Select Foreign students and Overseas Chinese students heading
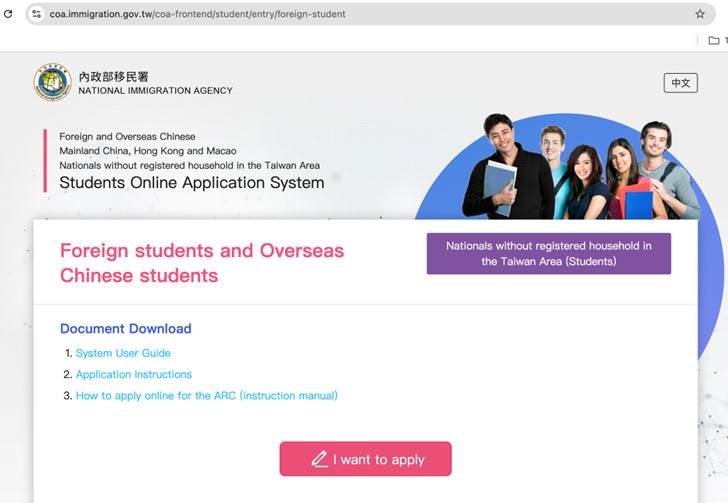This screenshot has width=728, height=503. click(x=202, y=263)
